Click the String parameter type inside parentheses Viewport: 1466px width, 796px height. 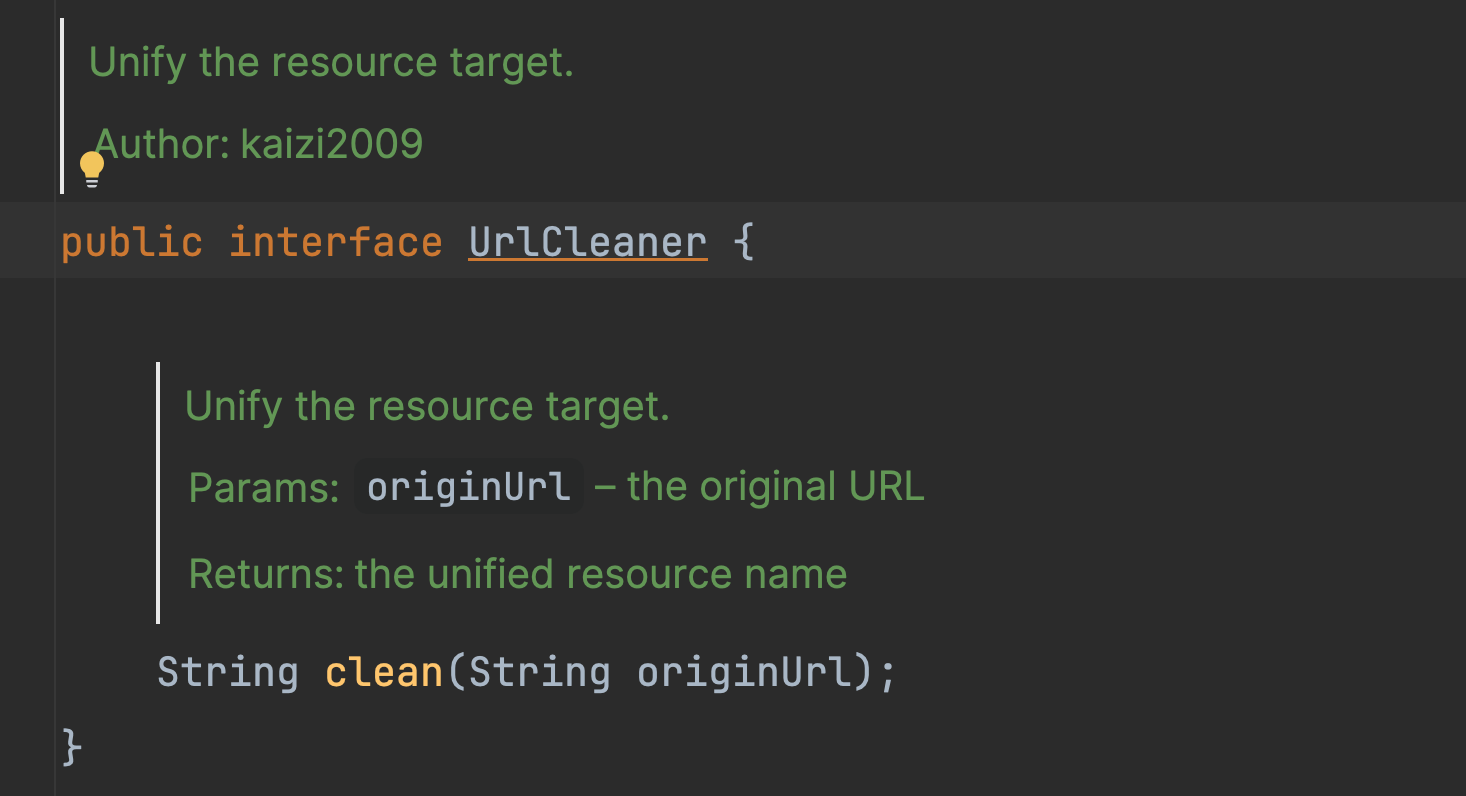(539, 672)
